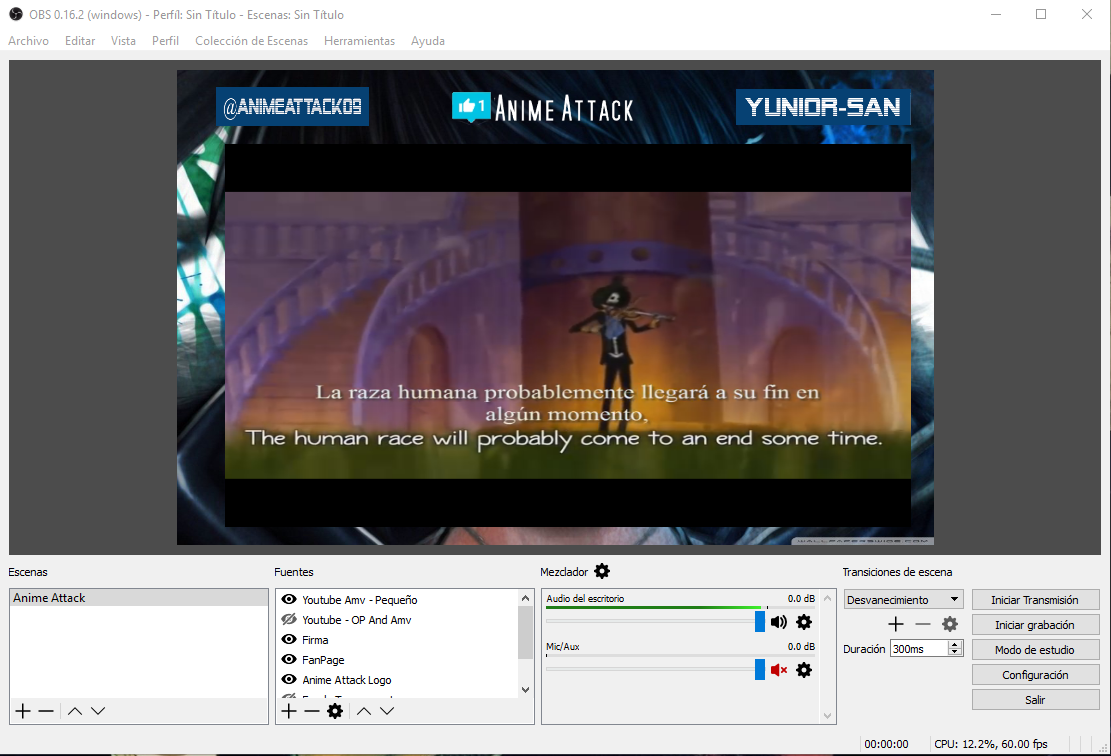
Task: Click the video preview canvas
Action: click(x=556, y=308)
